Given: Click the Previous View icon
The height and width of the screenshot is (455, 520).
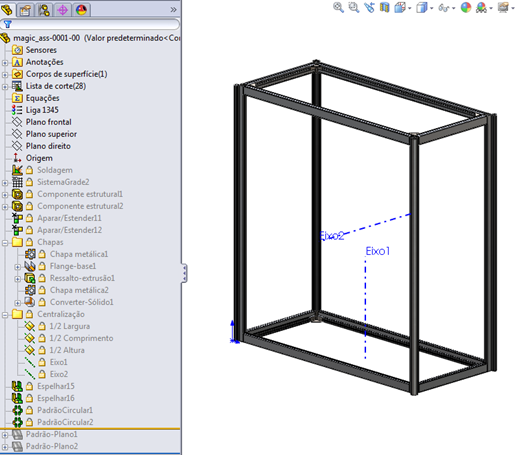Looking at the screenshot, I should (x=369, y=7).
